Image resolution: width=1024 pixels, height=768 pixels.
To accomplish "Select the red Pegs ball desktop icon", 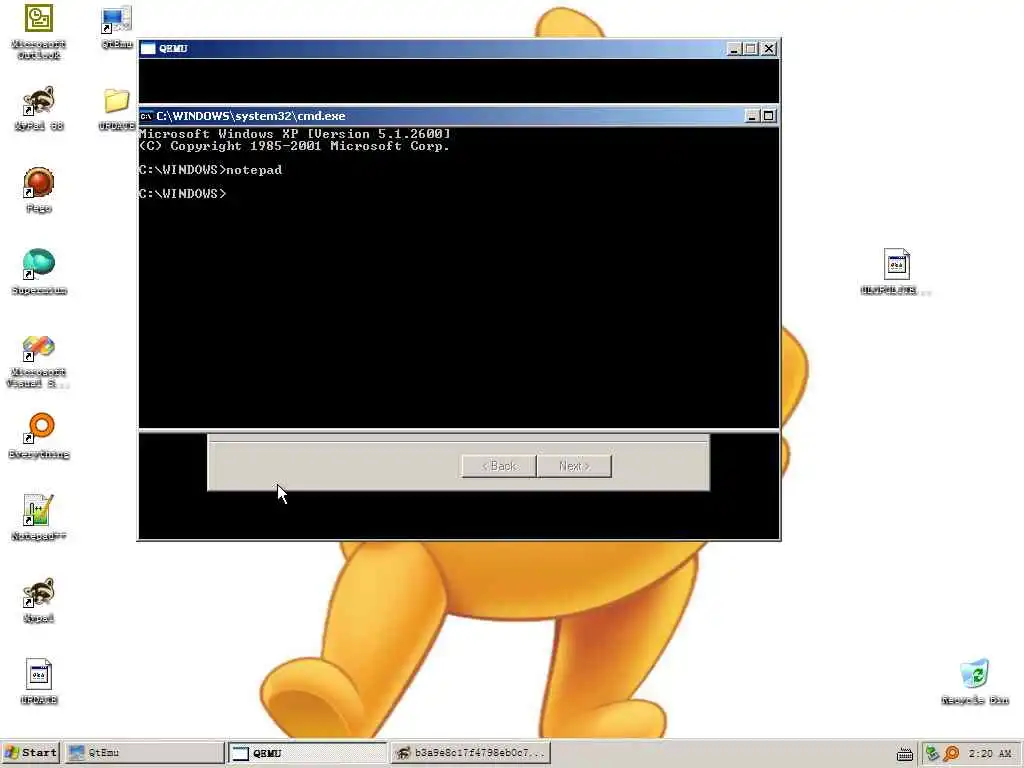I will tap(39, 183).
